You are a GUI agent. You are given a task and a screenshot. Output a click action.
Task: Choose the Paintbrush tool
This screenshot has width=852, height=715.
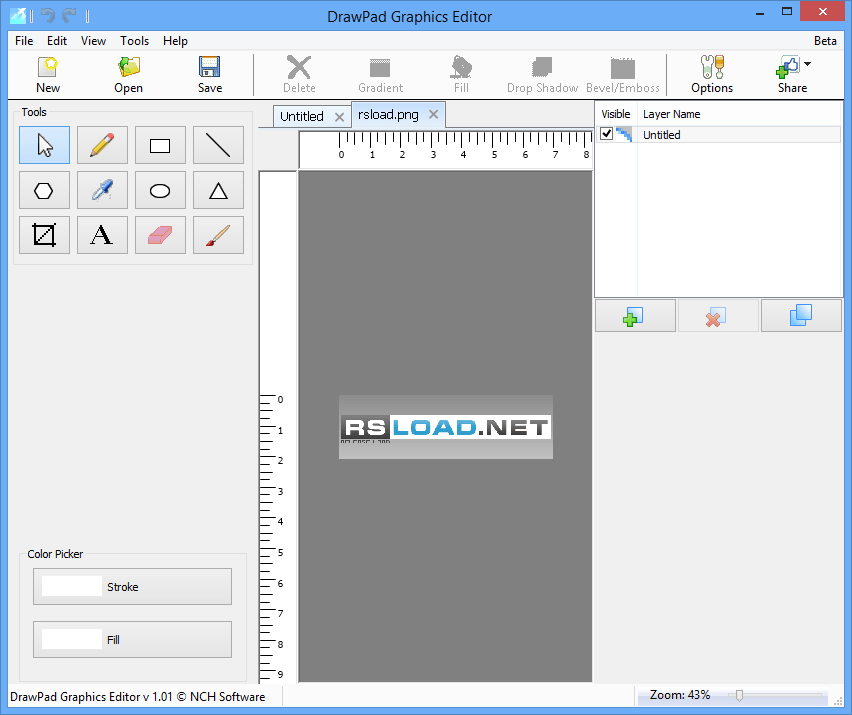pyautogui.click(x=218, y=235)
